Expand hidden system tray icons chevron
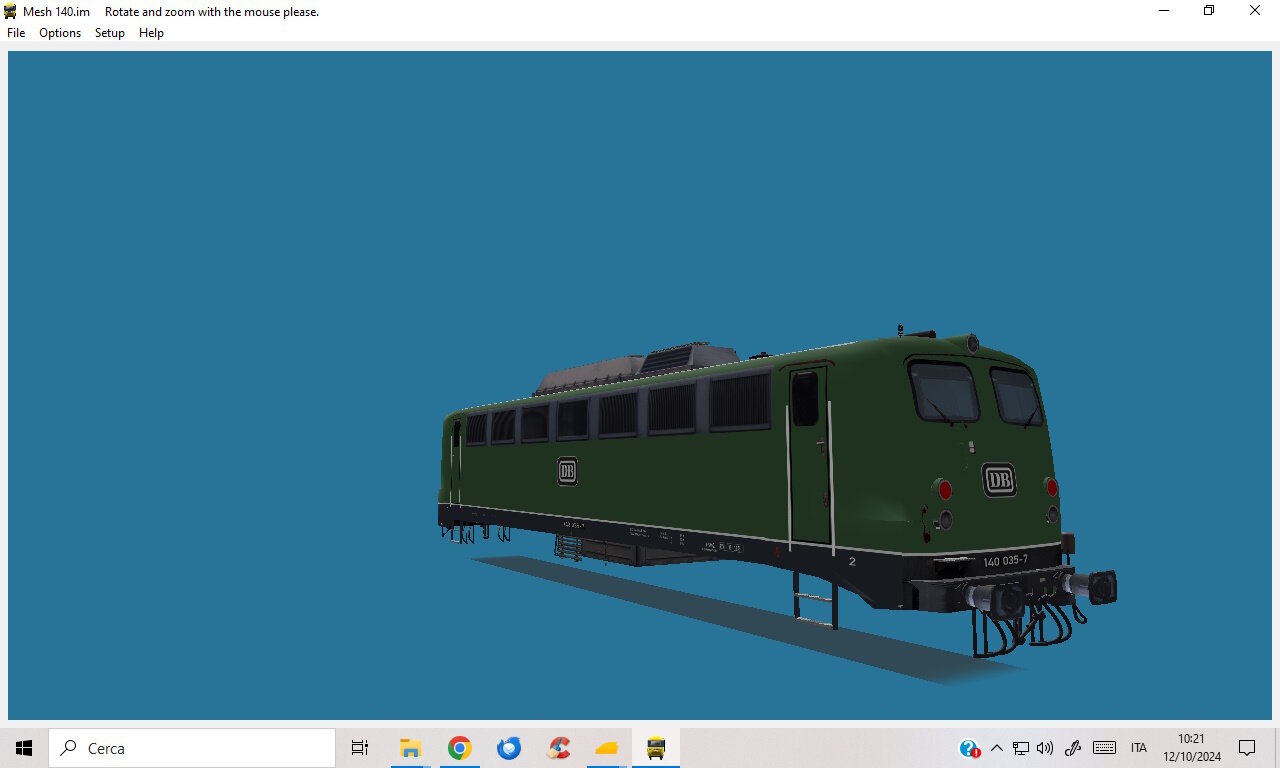This screenshot has width=1280, height=768. pyautogui.click(x=996, y=748)
